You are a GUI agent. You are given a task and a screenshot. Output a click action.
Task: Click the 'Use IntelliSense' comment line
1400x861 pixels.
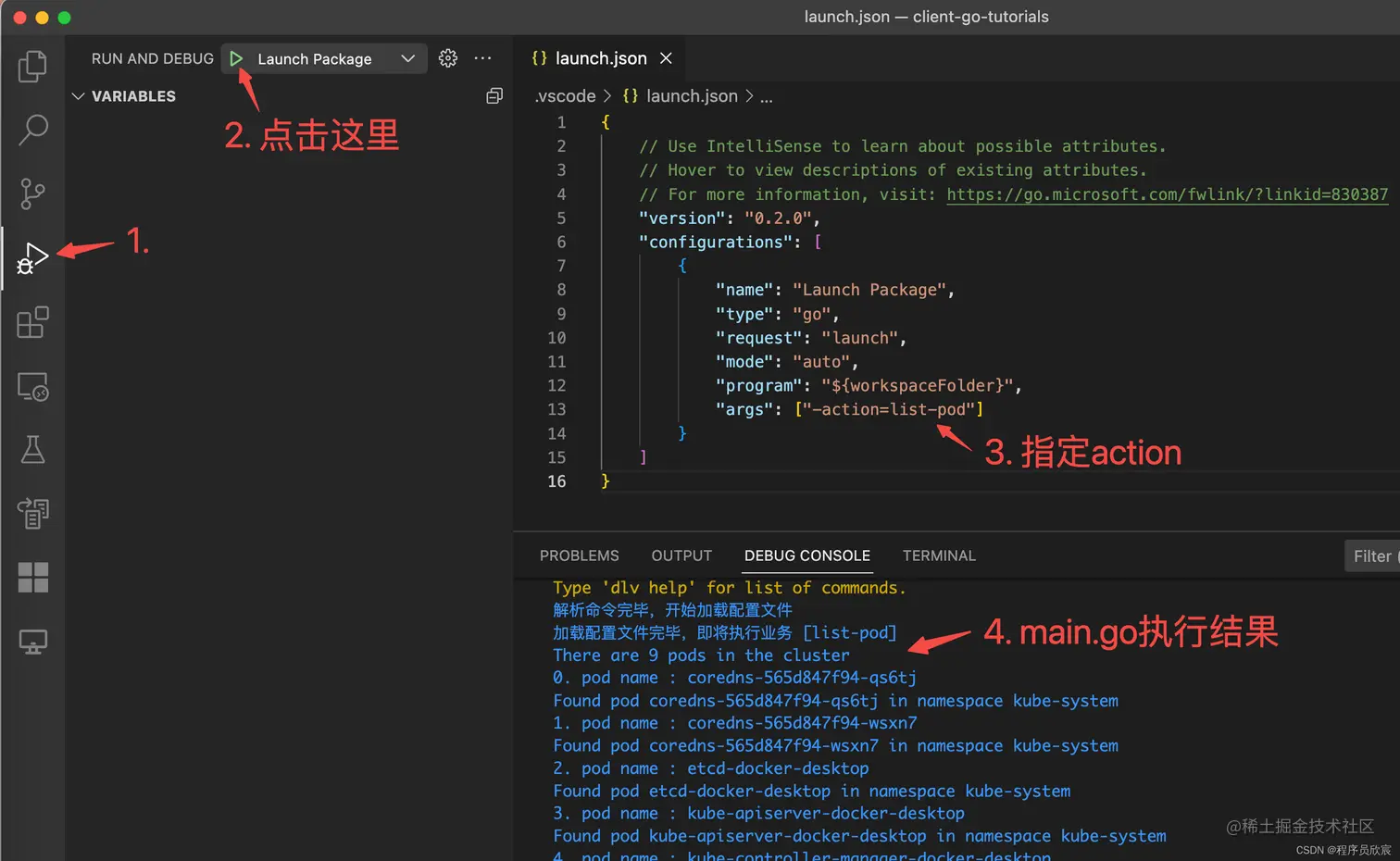pyautogui.click(x=902, y=146)
